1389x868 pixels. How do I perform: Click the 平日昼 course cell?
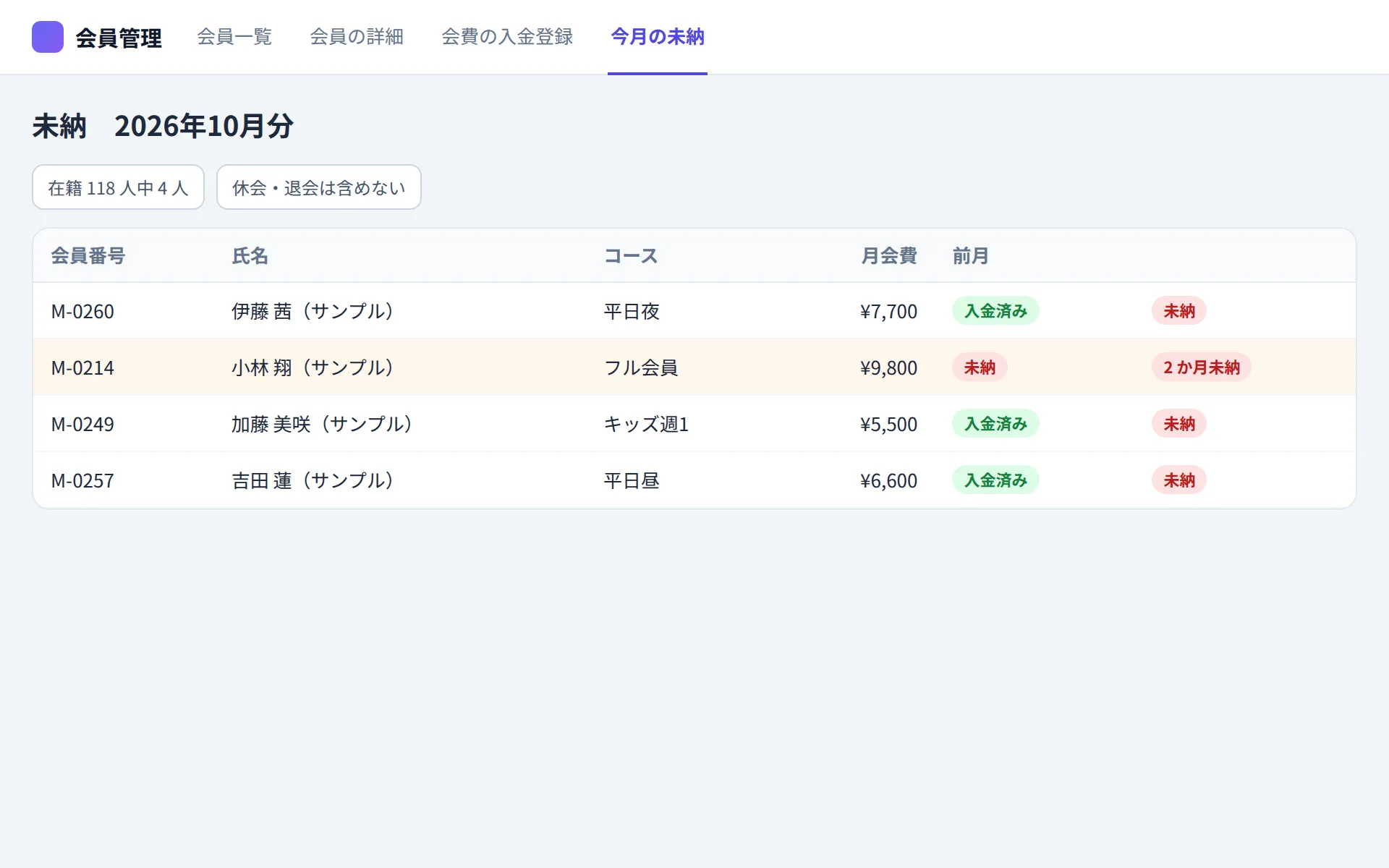632,480
